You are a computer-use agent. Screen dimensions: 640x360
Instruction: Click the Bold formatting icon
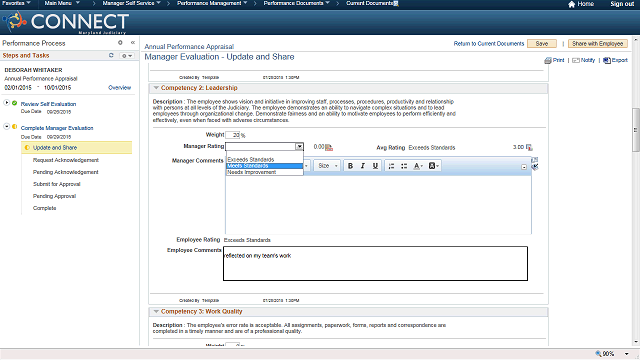click(350, 166)
